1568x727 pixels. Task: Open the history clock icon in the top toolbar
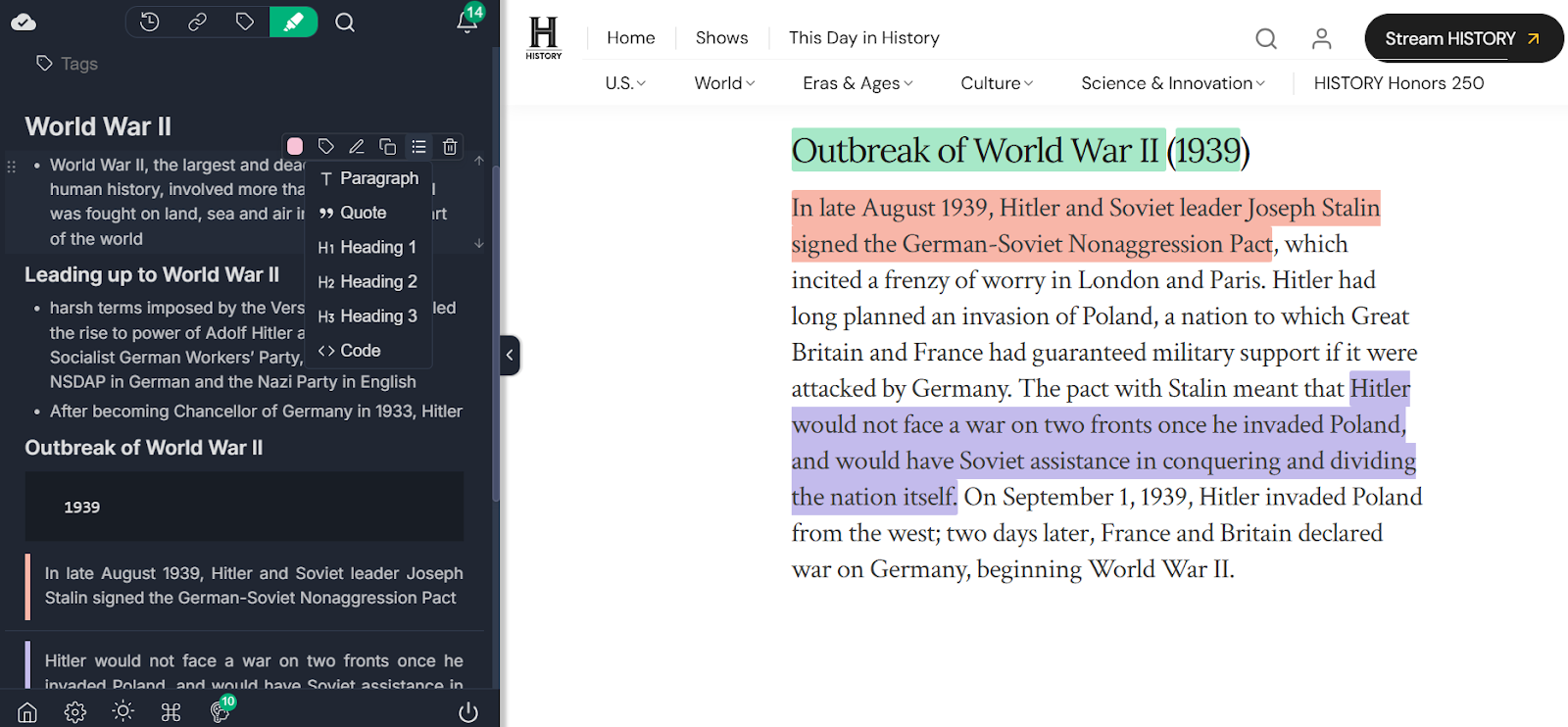(150, 22)
